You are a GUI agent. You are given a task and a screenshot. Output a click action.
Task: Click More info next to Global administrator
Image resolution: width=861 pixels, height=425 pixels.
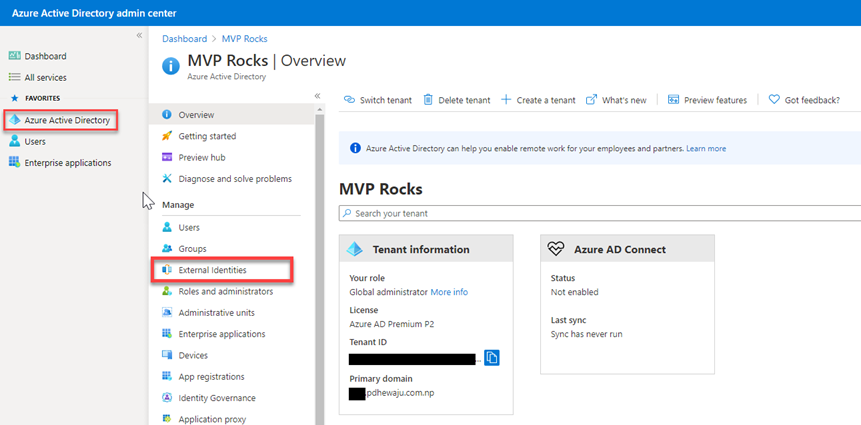pyautogui.click(x=449, y=292)
